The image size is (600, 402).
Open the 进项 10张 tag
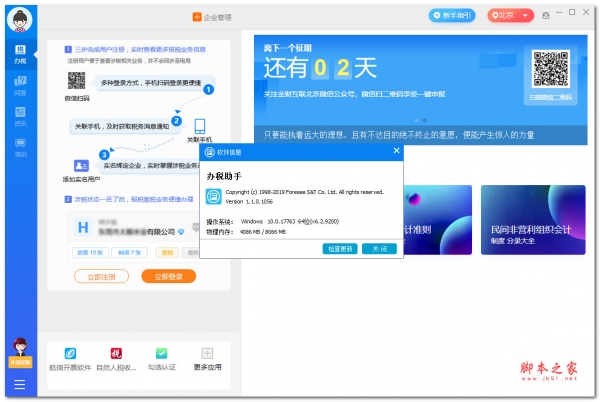point(90,252)
